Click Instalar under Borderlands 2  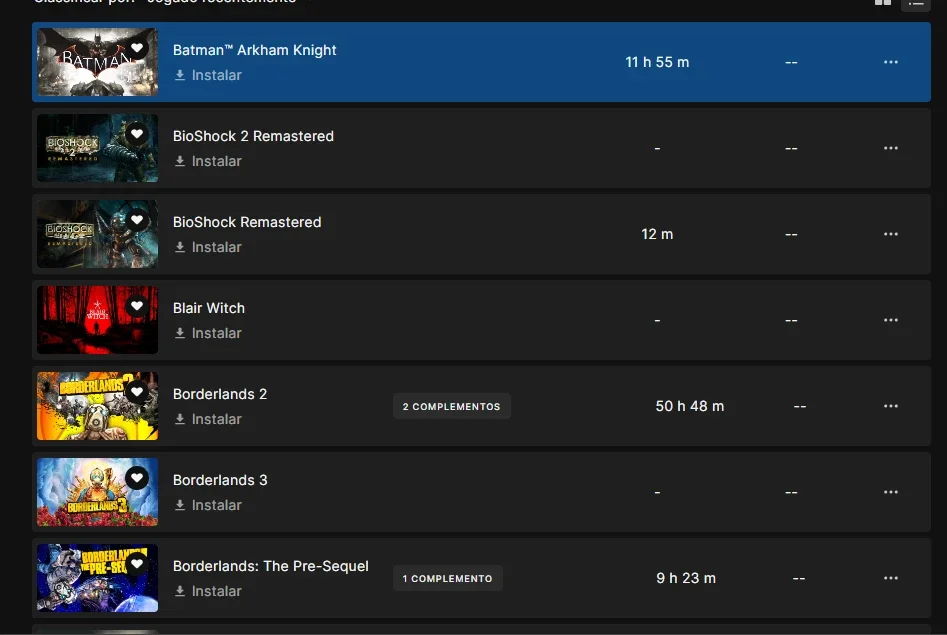(208, 419)
